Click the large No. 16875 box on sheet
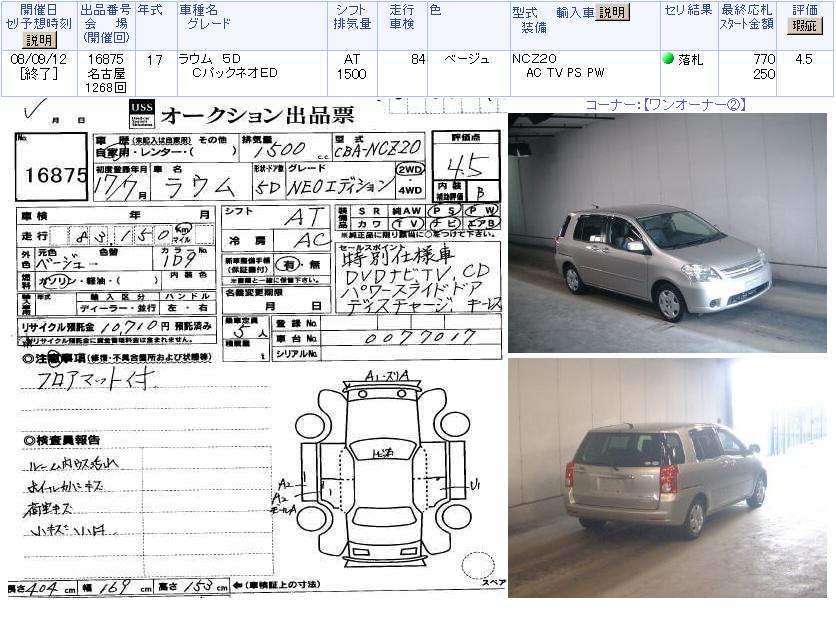 52,167
